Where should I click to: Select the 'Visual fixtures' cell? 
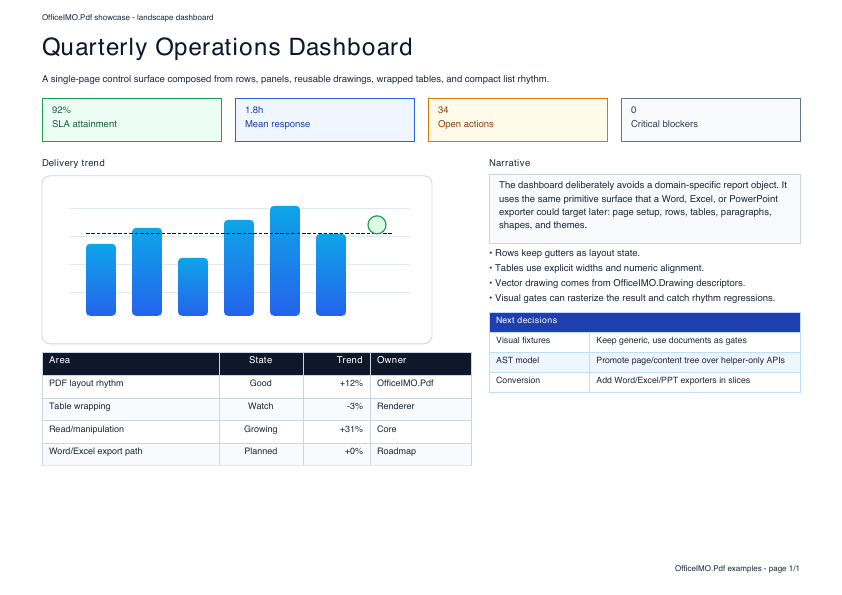(539, 342)
